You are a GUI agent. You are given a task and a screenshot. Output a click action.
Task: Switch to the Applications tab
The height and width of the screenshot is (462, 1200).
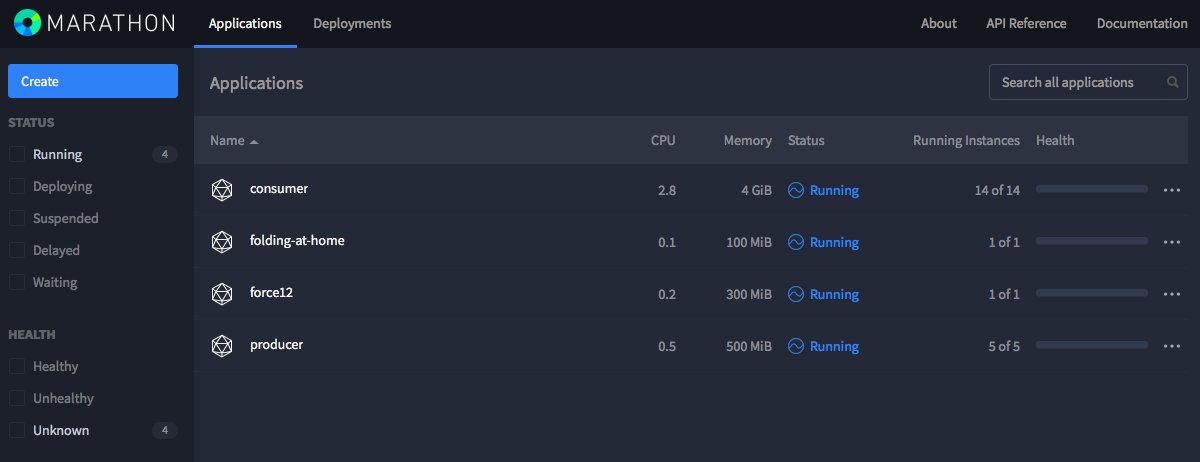245,23
